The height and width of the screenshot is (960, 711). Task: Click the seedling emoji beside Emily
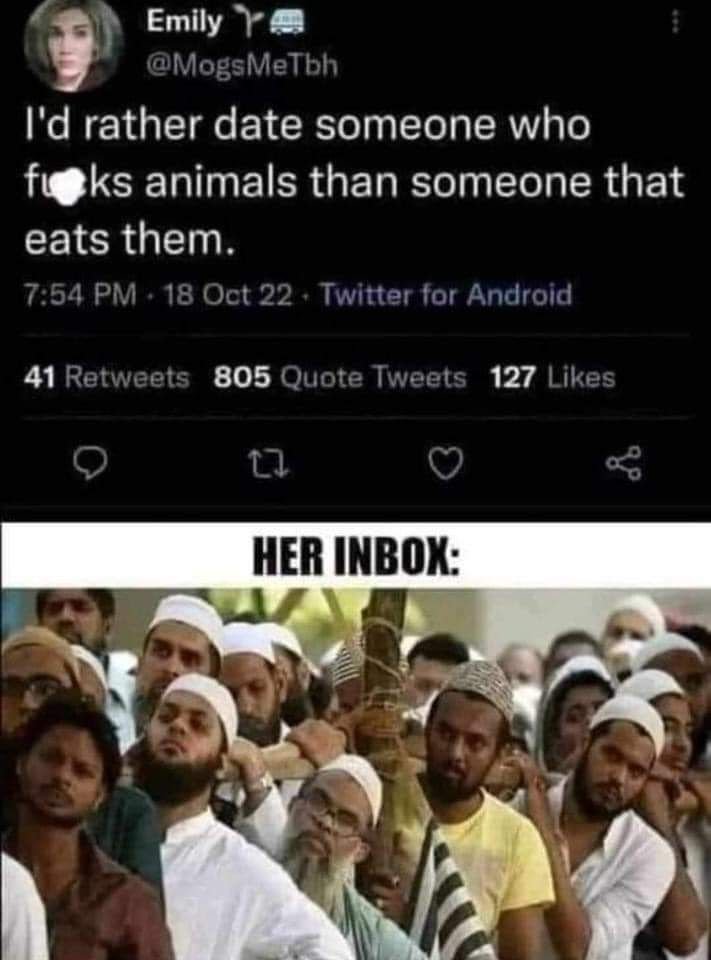coord(248,23)
